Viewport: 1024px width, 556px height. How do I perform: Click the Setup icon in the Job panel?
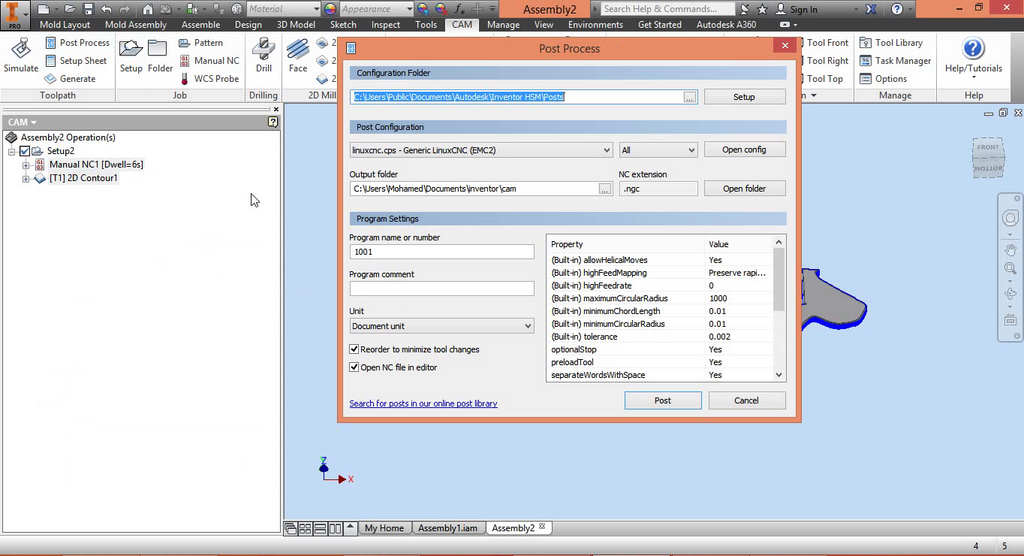tap(131, 55)
